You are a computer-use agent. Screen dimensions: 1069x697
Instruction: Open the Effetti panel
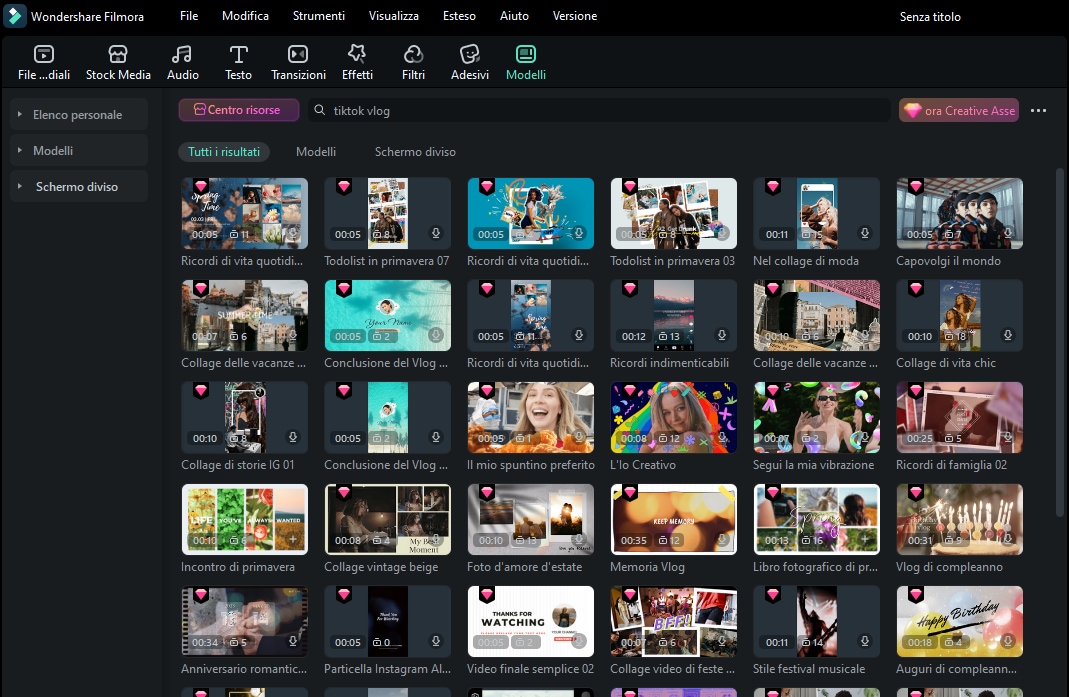pos(357,62)
